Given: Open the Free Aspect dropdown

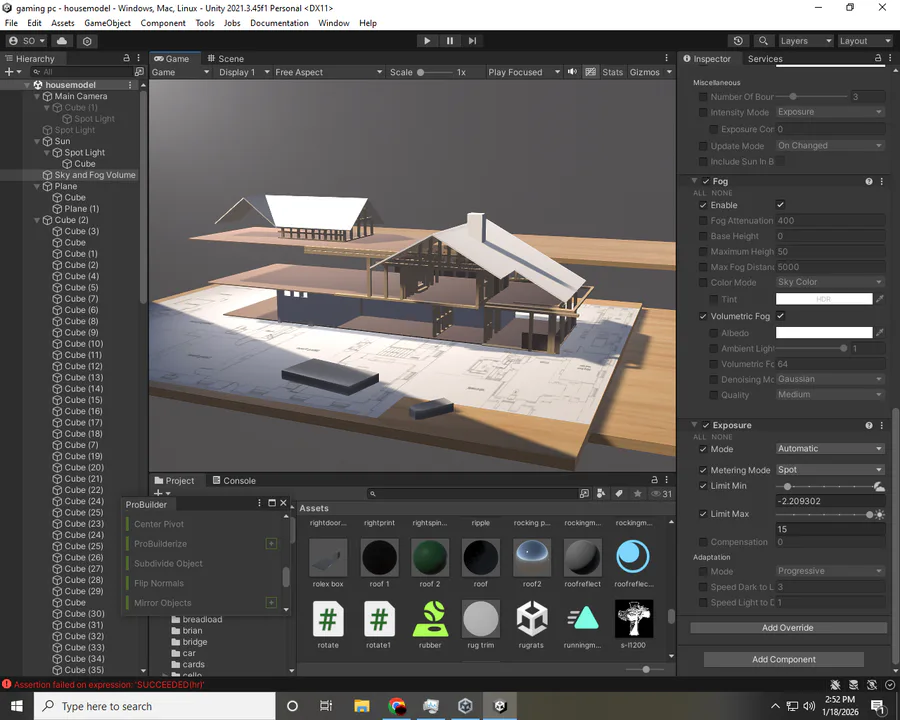Looking at the screenshot, I should [328, 72].
